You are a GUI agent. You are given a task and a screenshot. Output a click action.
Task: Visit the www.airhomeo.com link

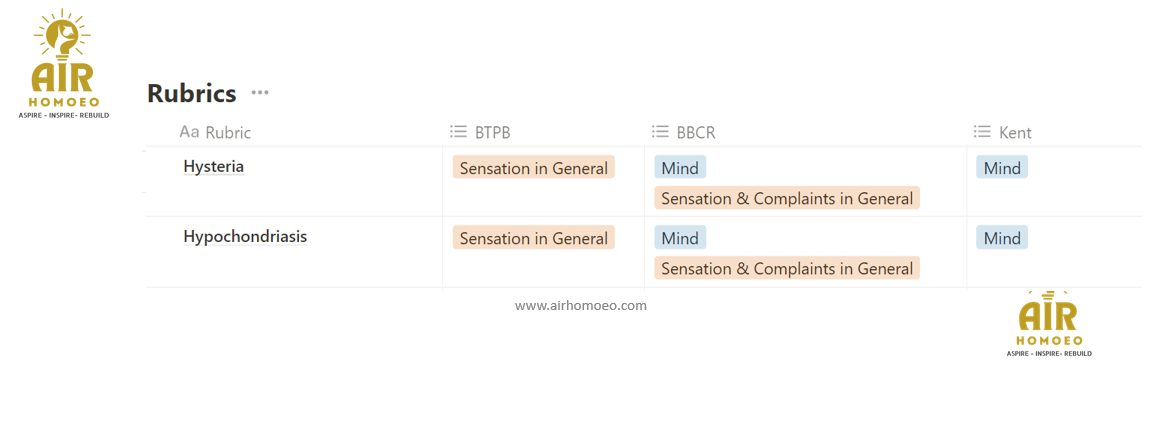pos(581,305)
